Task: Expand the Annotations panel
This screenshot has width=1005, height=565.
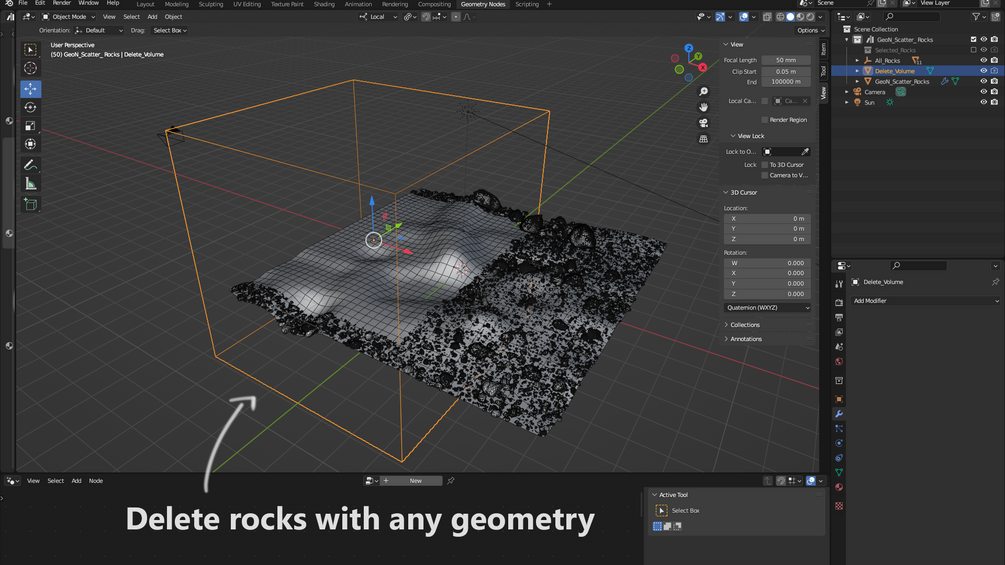Action: pos(745,339)
